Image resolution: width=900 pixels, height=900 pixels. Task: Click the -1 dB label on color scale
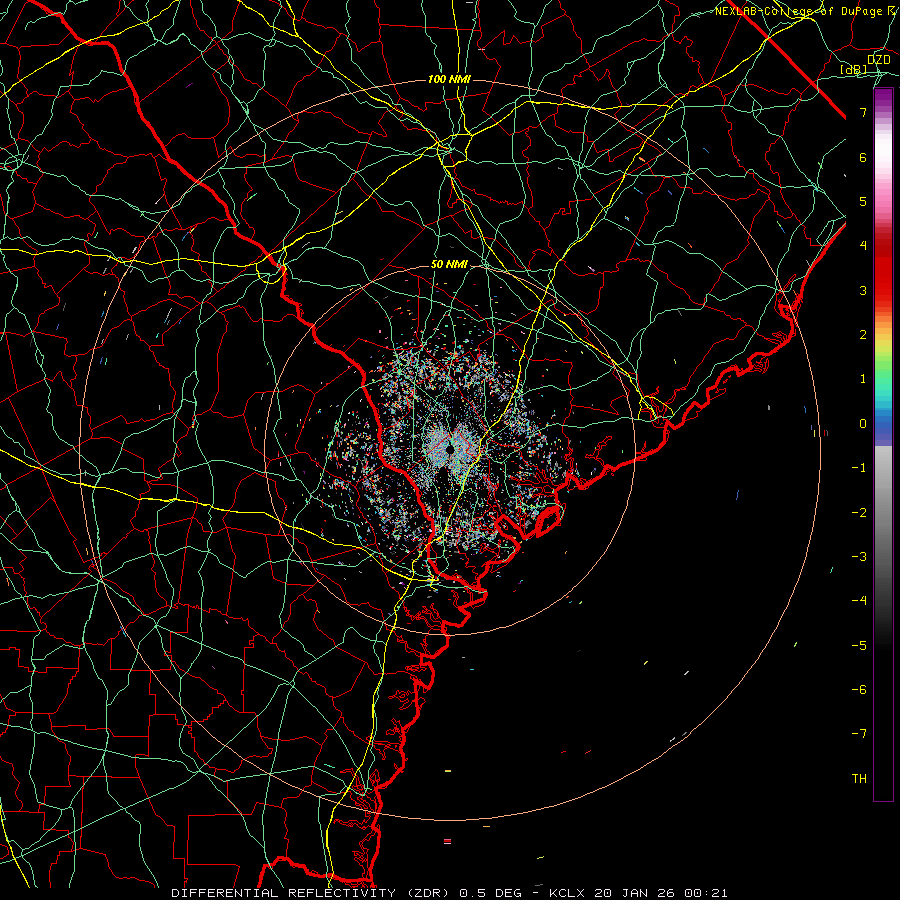(x=859, y=468)
